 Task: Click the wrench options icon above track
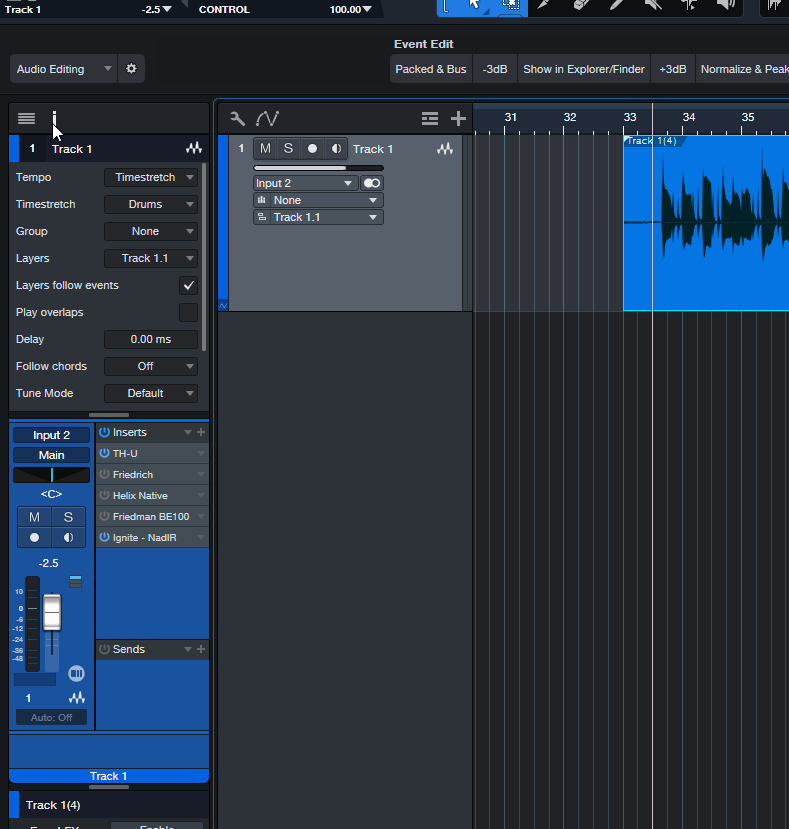[237, 118]
